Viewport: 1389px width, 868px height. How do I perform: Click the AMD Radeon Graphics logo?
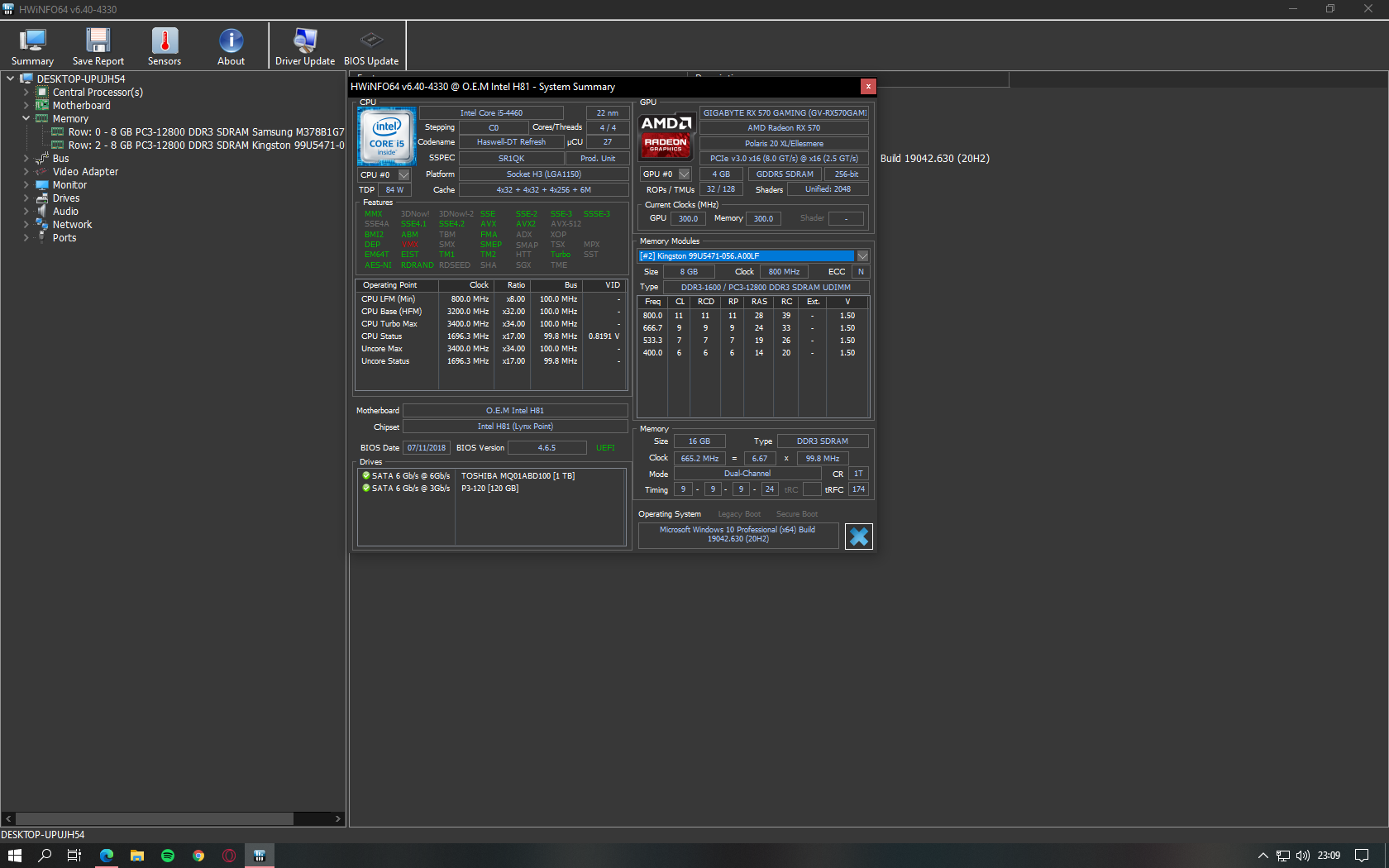tap(666, 136)
